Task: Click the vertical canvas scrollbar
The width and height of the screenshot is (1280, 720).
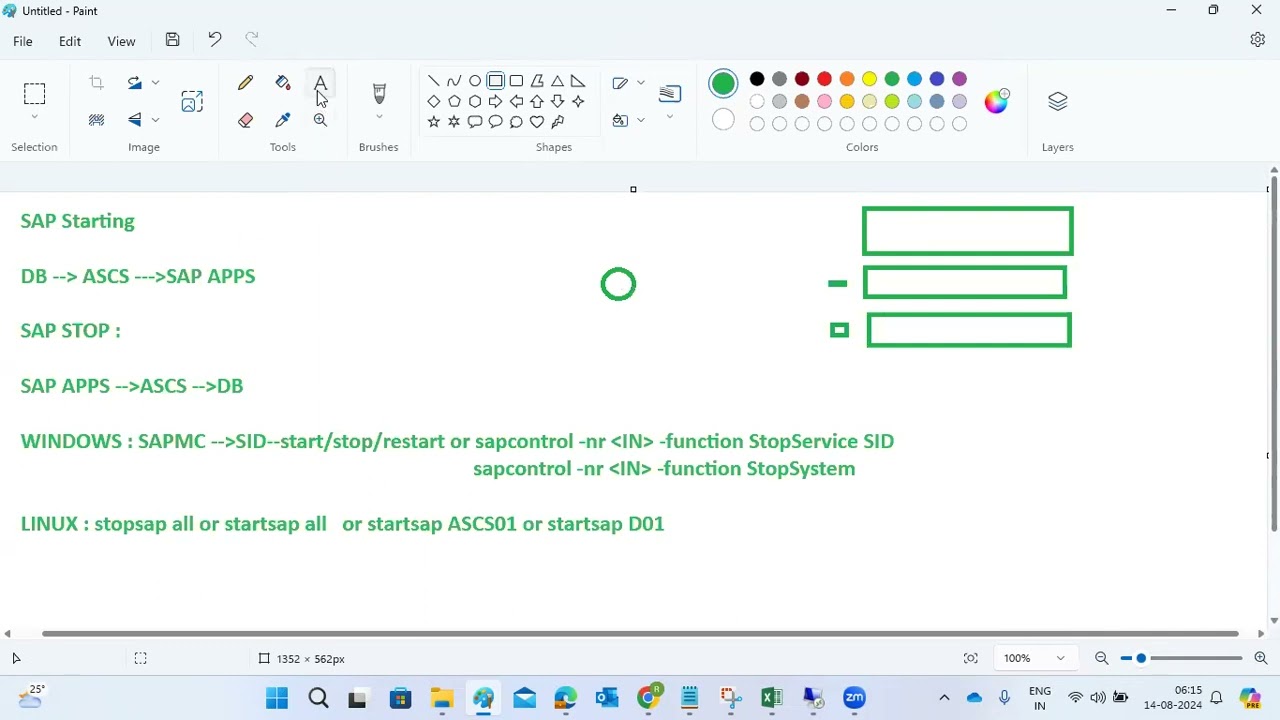Action: [x=1273, y=355]
